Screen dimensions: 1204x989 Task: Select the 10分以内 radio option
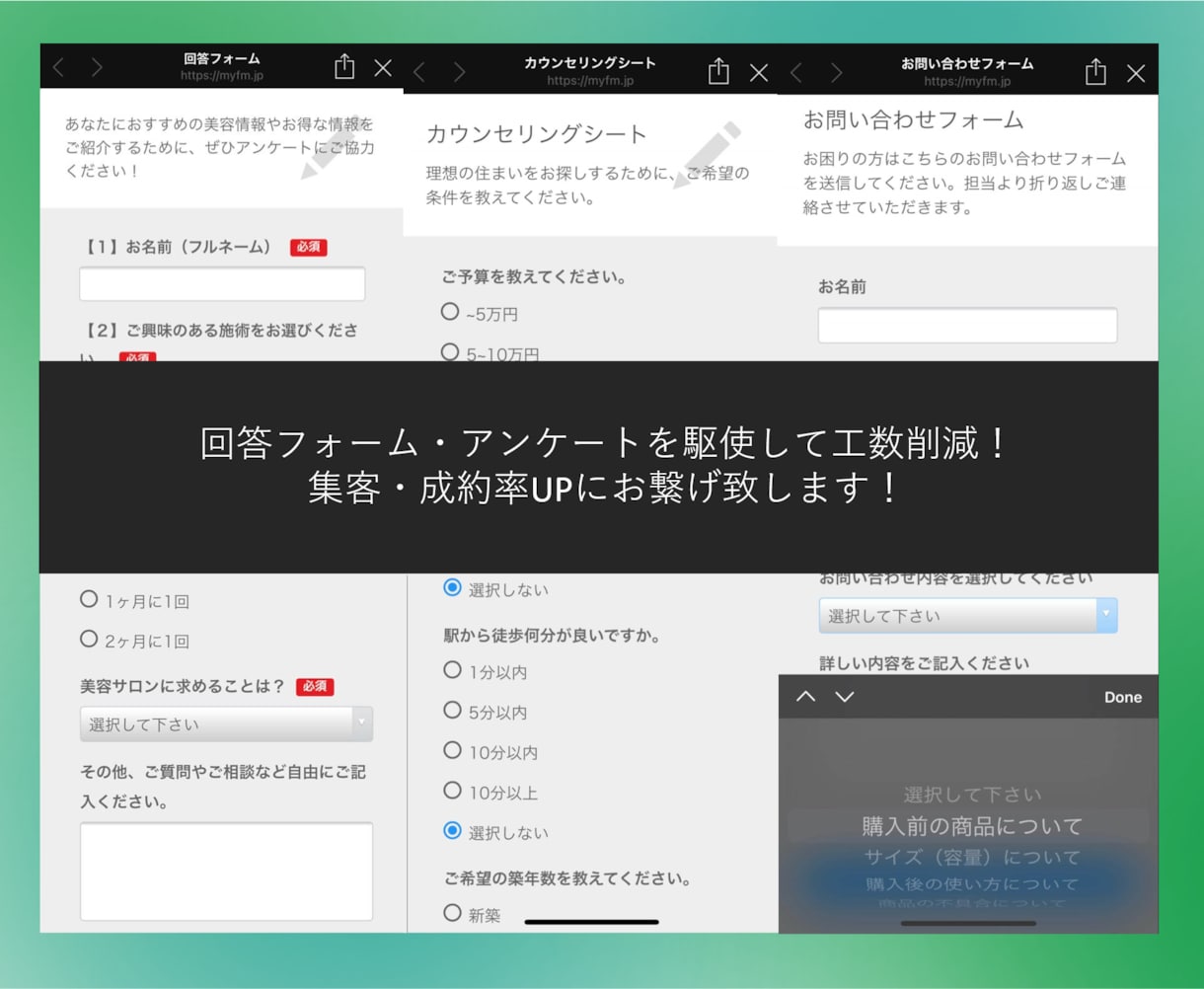pos(452,750)
